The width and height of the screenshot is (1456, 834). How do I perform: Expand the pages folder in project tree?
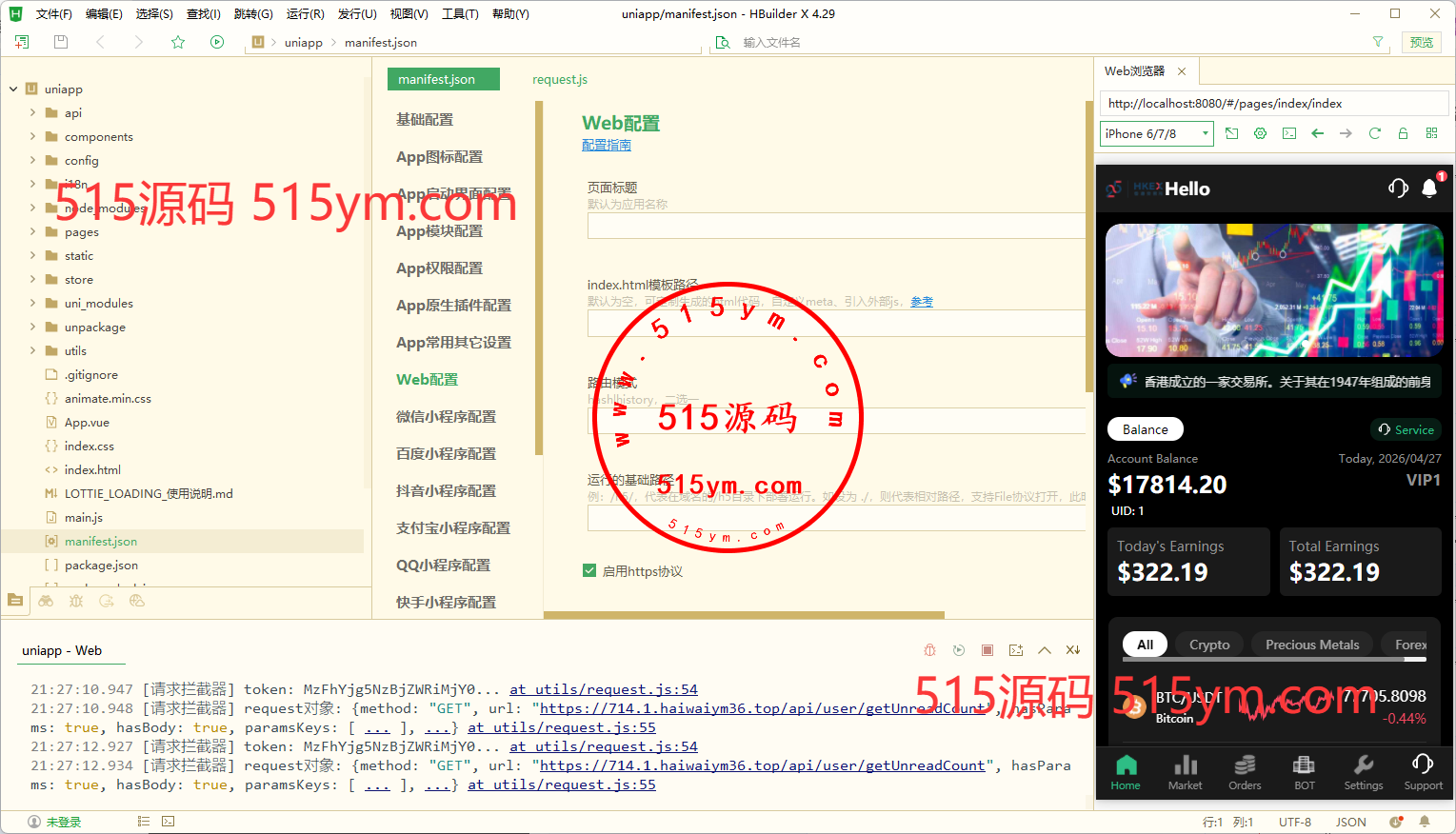[32, 231]
